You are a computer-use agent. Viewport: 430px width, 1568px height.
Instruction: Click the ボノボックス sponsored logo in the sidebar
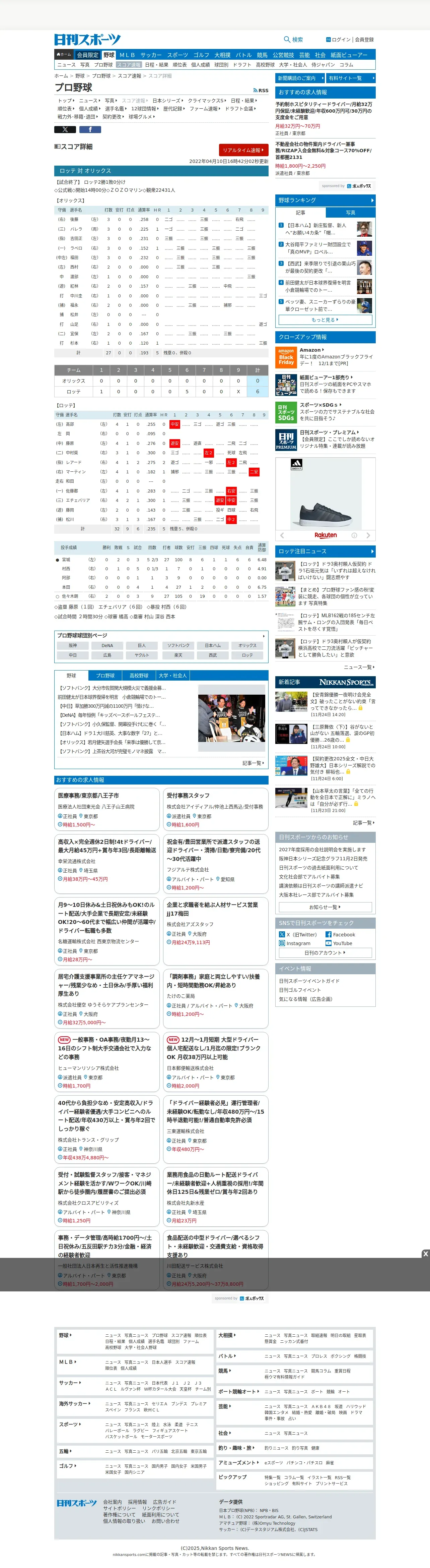click(x=359, y=186)
